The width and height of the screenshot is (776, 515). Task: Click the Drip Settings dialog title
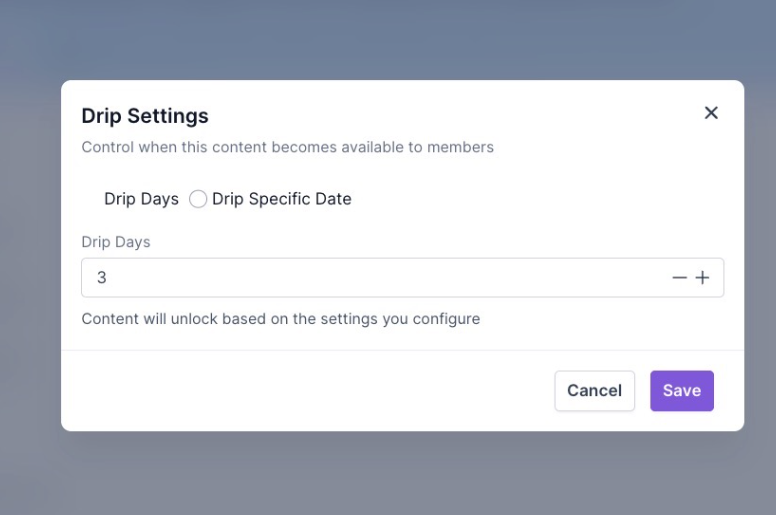coord(145,116)
